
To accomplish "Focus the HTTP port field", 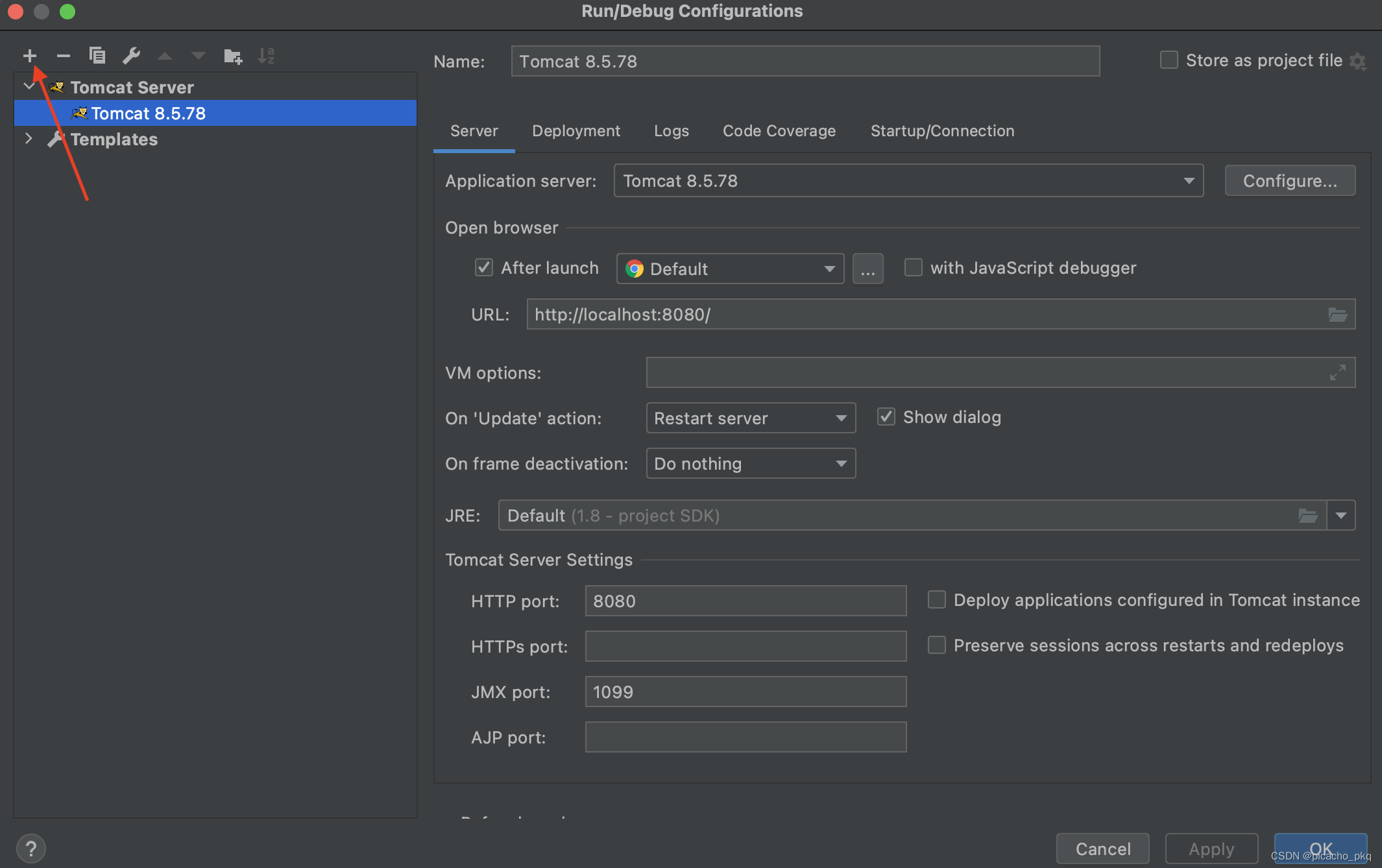I will pos(746,601).
